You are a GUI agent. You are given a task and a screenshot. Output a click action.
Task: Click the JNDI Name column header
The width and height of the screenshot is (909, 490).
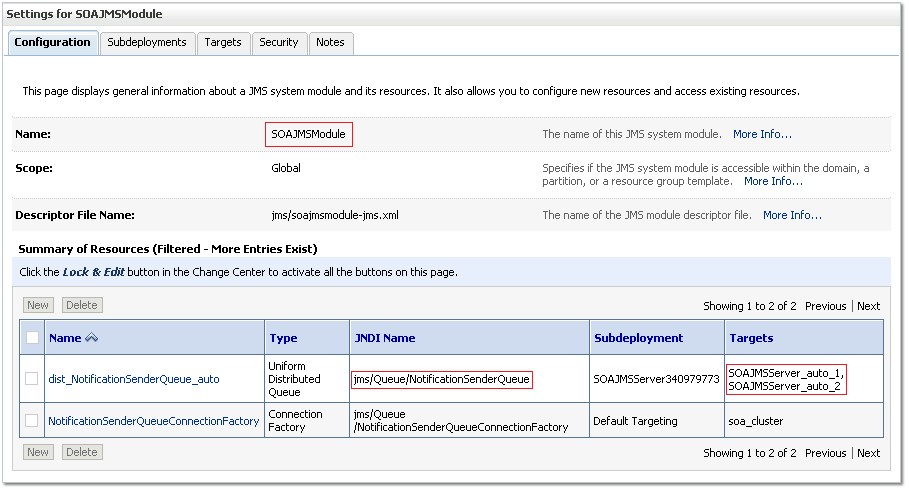tap(385, 338)
